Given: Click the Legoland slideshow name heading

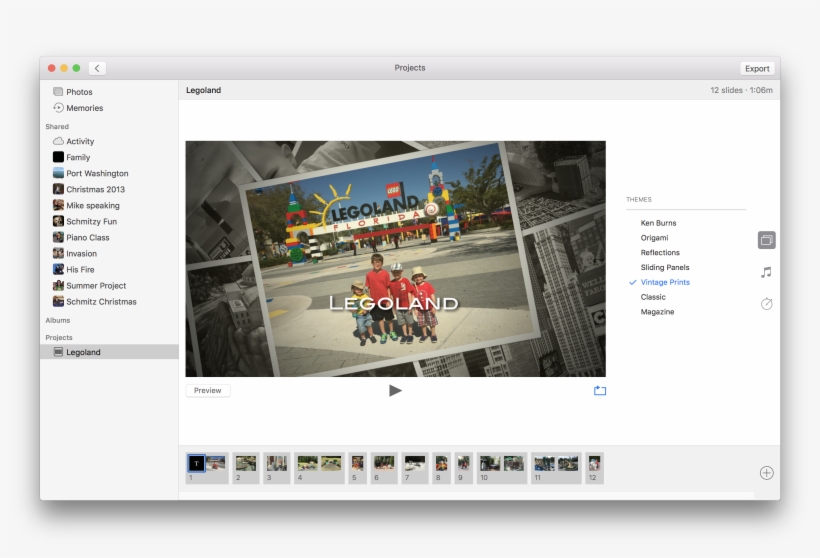Looking at the screenshot, I should point(203,90).
